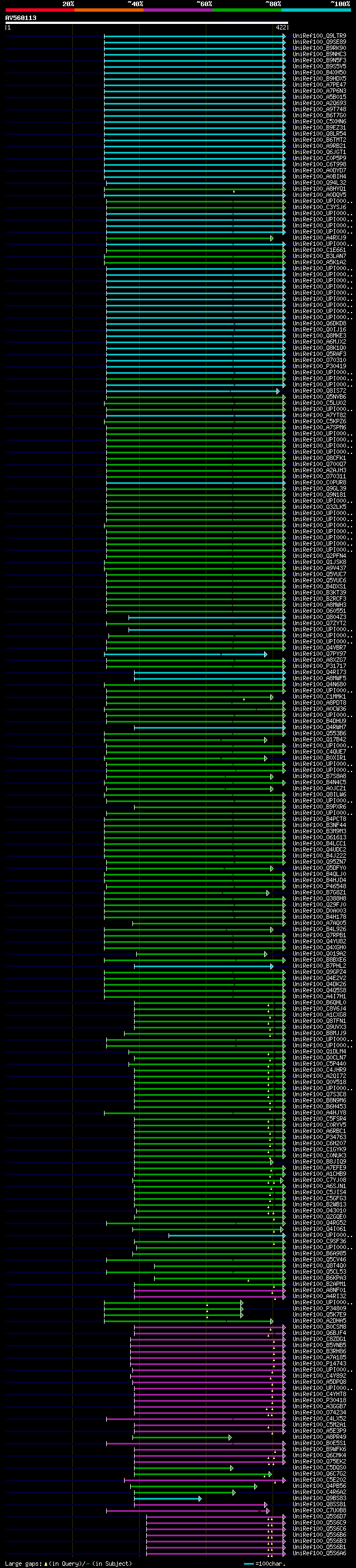
Task: Select label UniRef100_A7YT82
Action: click(x=319, y=415)
